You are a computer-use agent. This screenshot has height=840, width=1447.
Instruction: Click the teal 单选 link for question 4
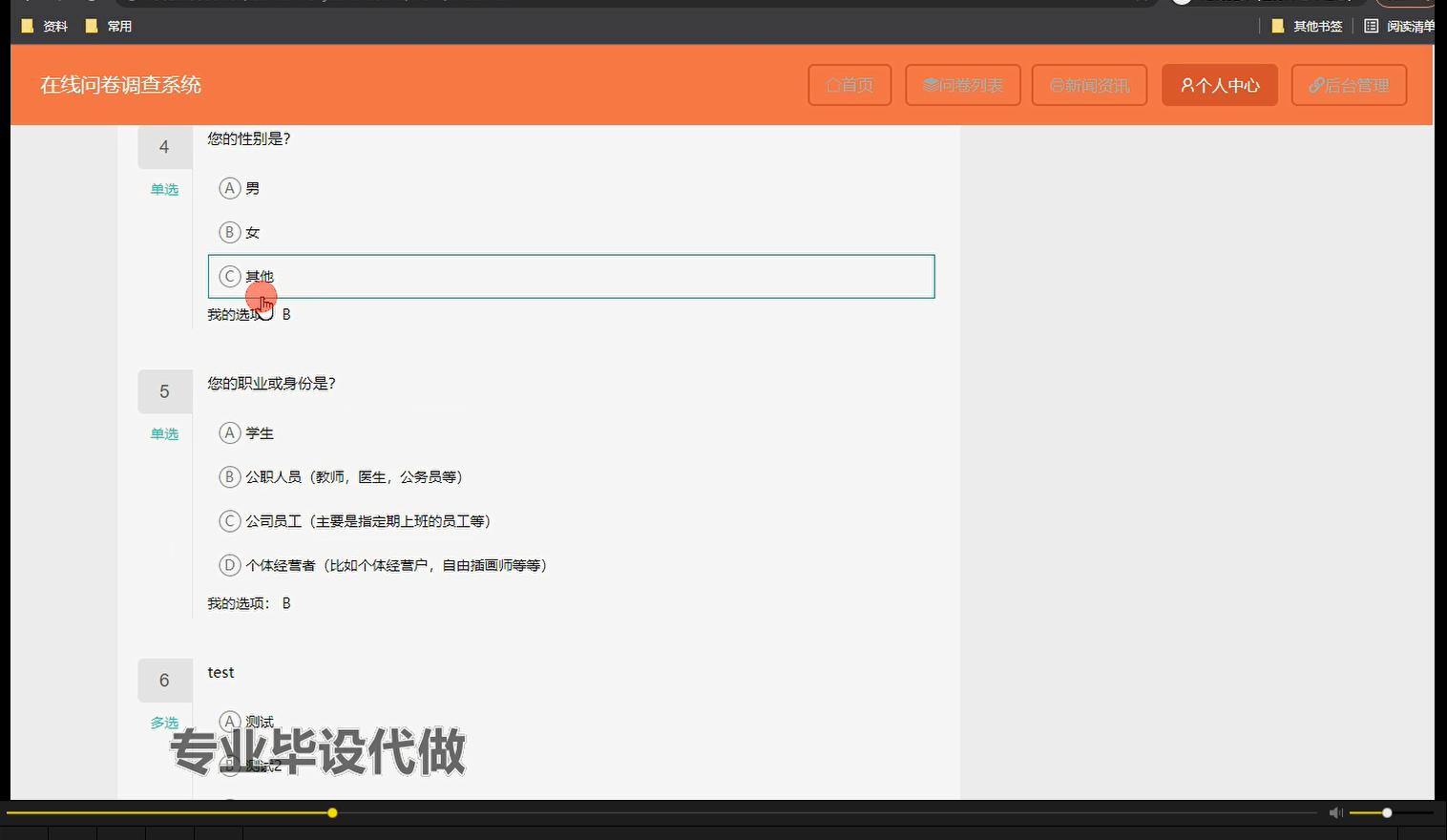click(x=164, y=189)
